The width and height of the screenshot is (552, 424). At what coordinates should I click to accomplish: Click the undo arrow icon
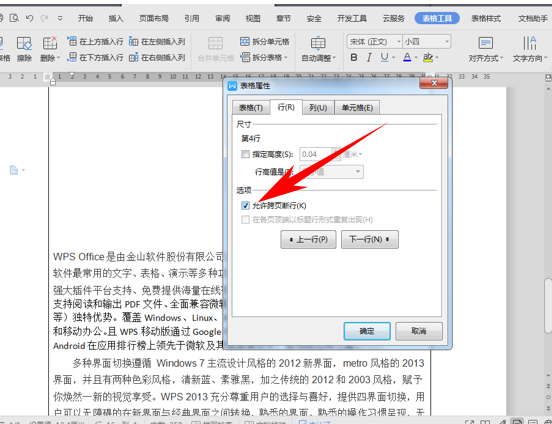tap(30, 18)
